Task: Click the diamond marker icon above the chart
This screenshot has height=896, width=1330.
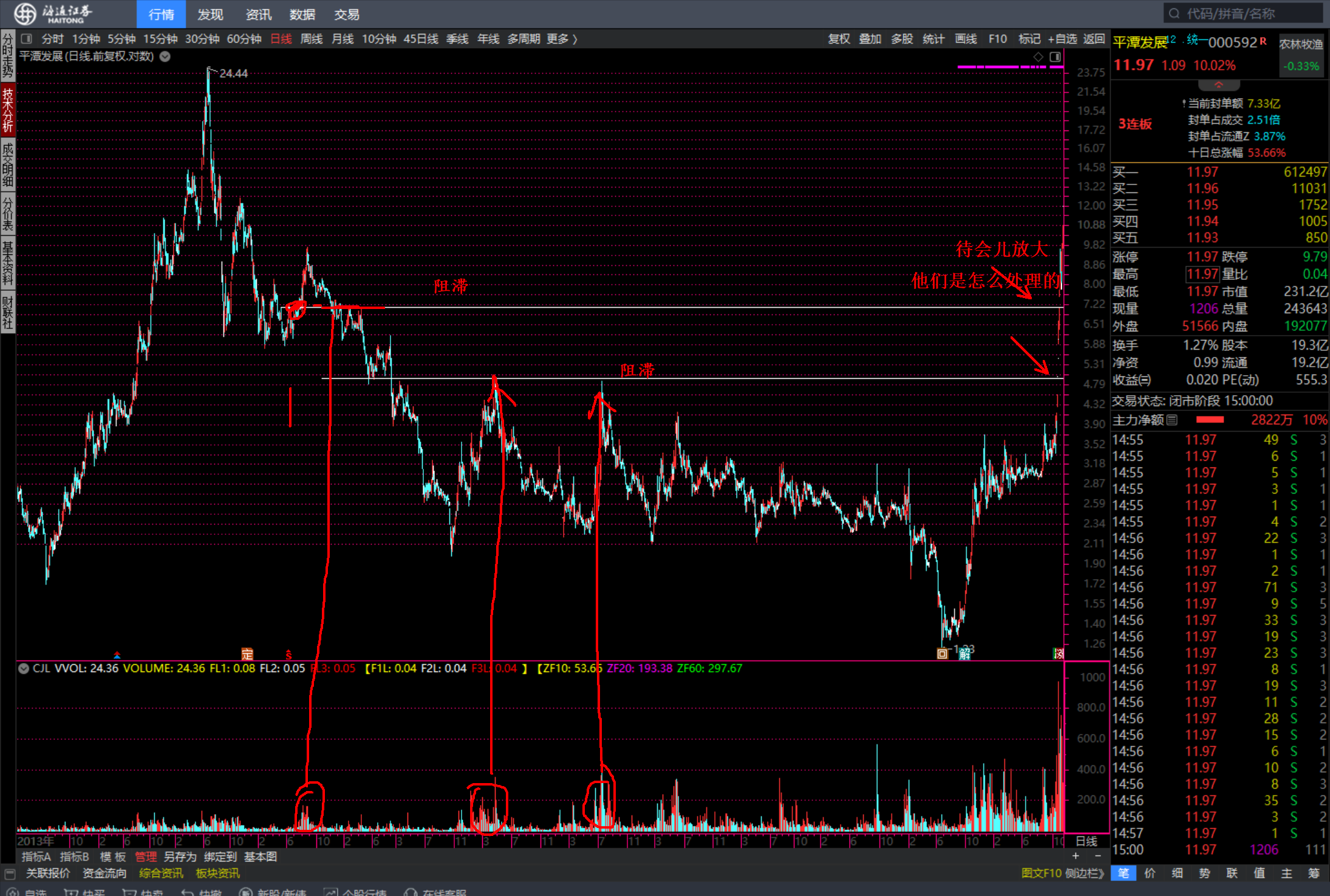Action: tap(1038, 56)
